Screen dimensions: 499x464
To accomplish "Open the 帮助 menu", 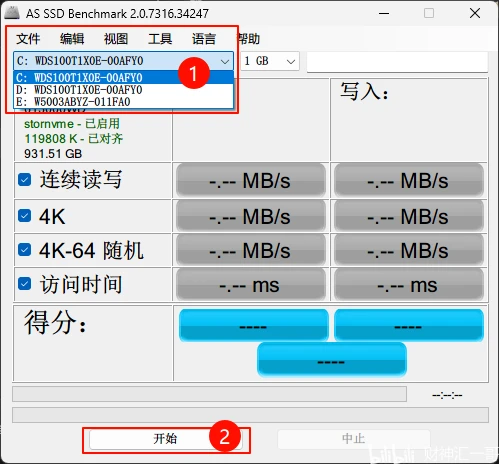I will [x=248, y=39].
